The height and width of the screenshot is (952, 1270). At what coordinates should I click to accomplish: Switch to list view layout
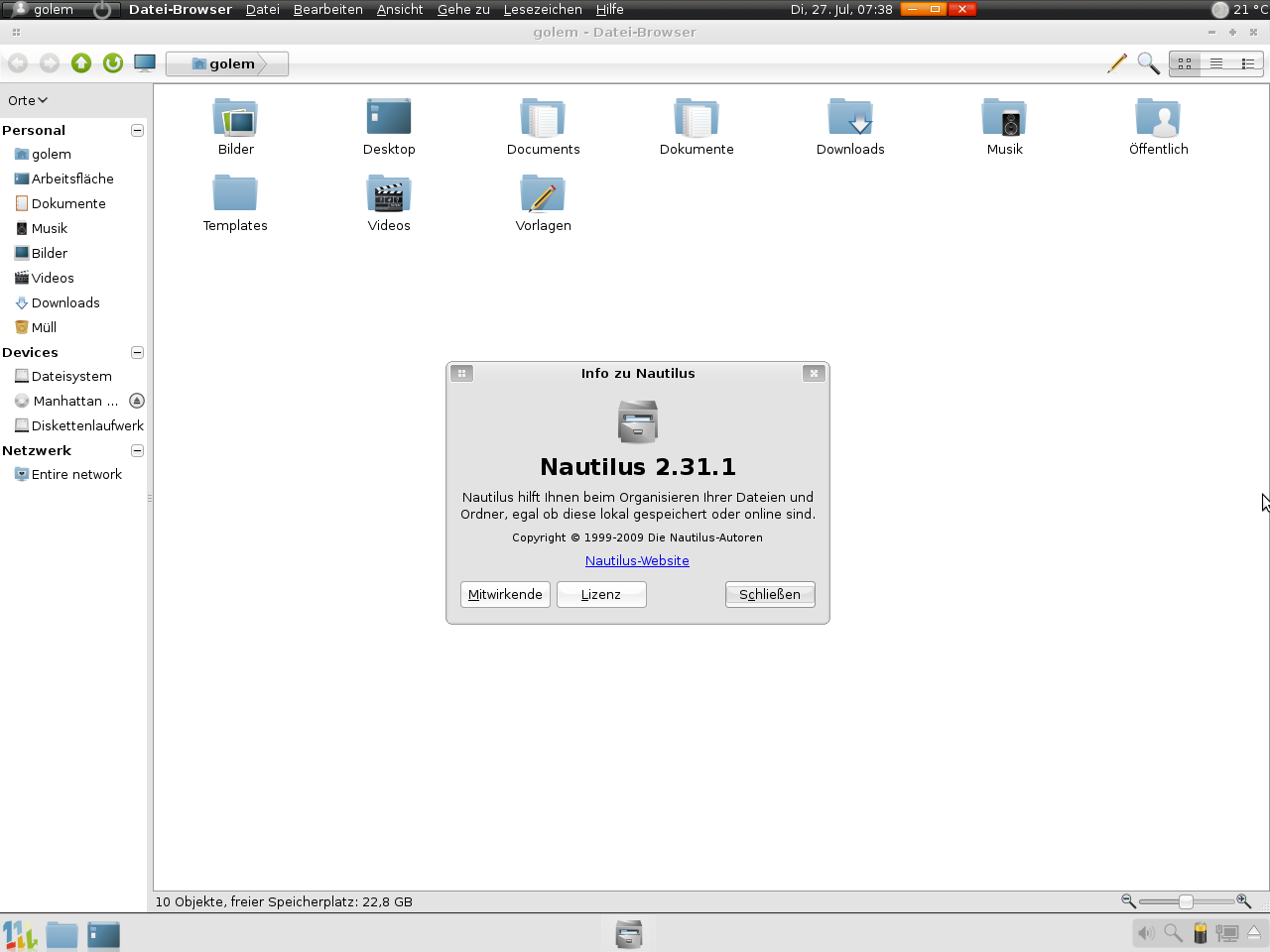coord(1216,62)
